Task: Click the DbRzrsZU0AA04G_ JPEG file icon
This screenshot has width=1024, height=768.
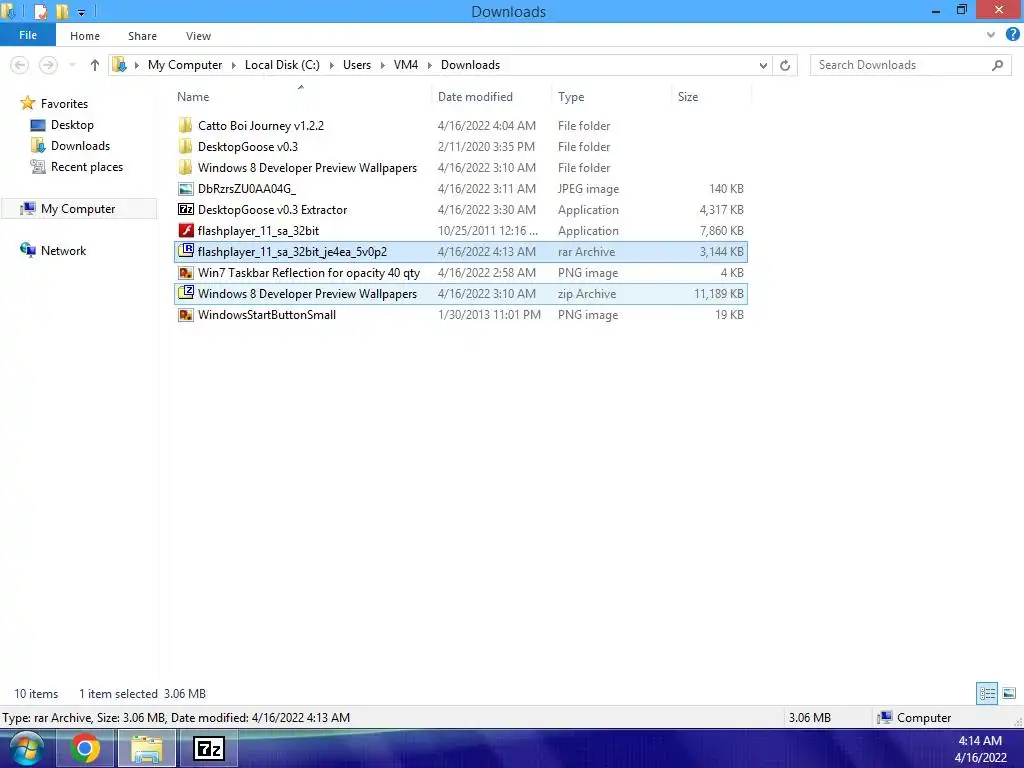Action: (185, 189)
